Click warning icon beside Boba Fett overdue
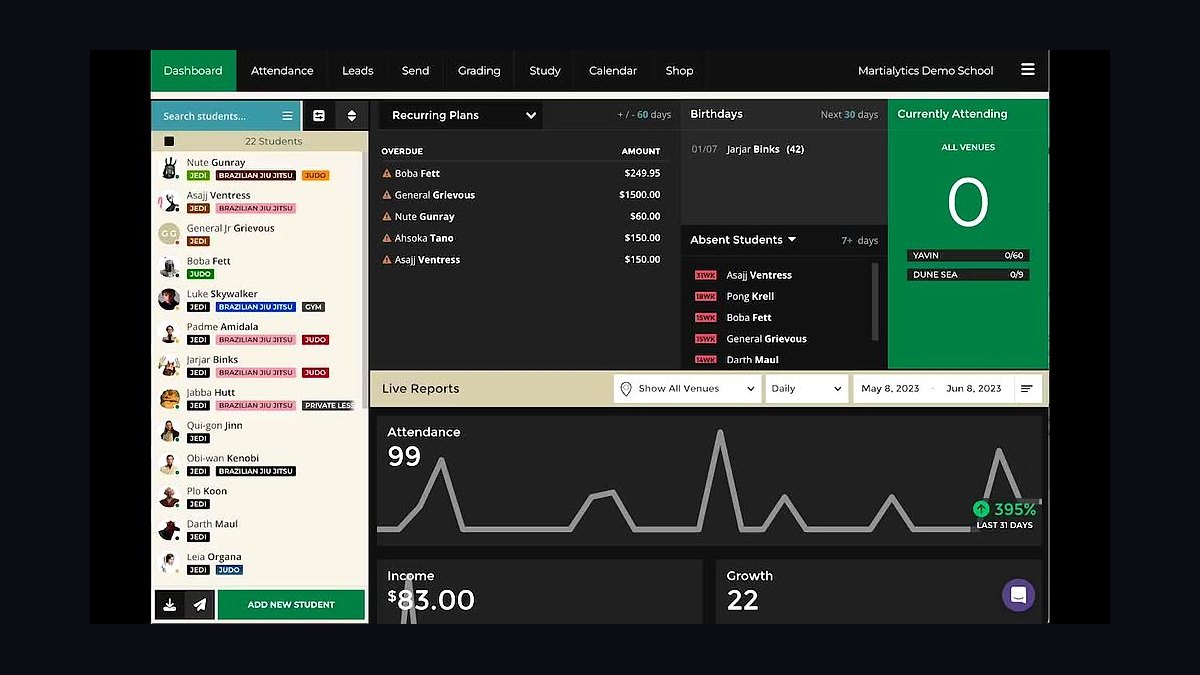 point(387,173)
